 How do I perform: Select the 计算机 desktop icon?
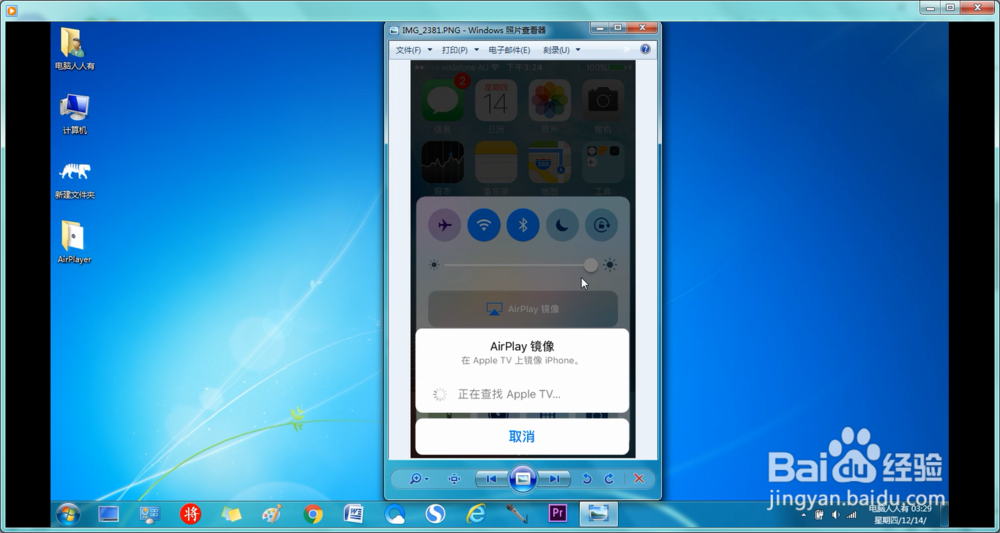pyautogui.click(x=74, y=114)
